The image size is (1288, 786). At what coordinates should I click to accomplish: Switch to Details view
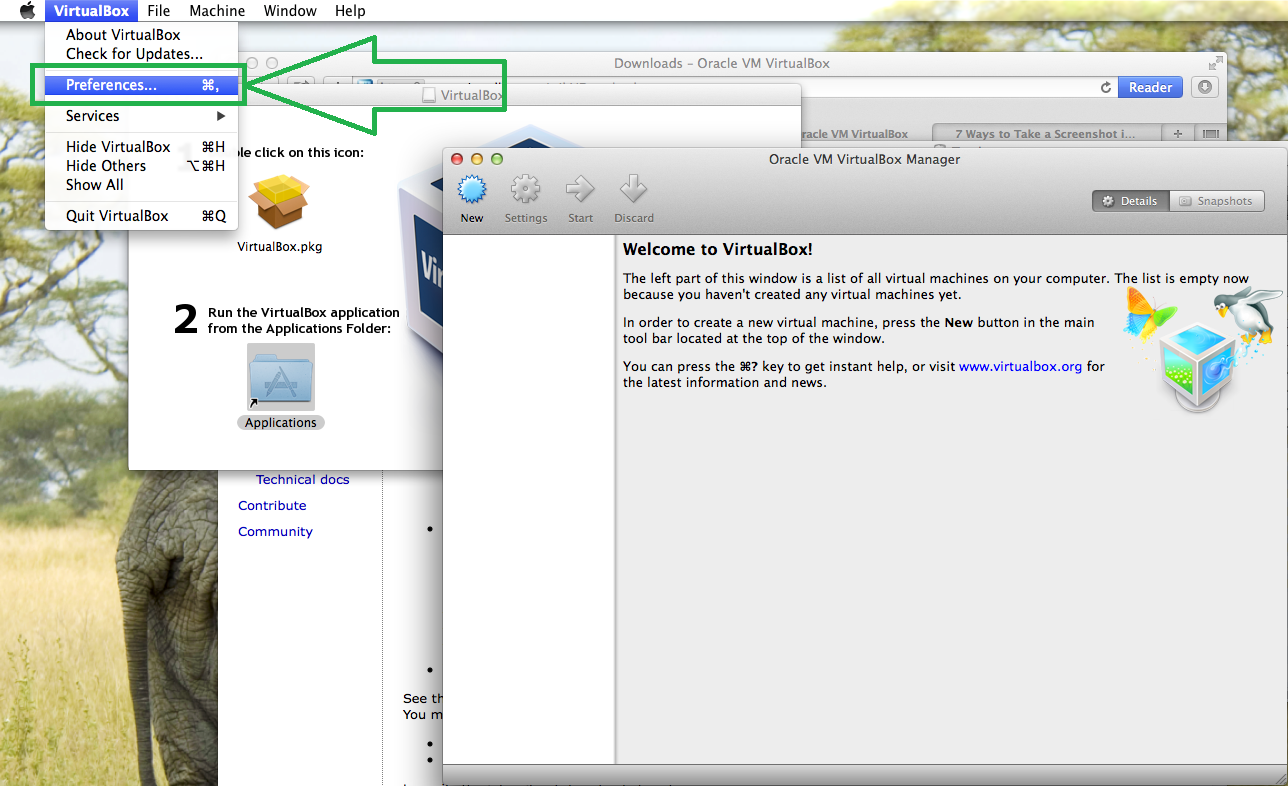point(1130,201)
